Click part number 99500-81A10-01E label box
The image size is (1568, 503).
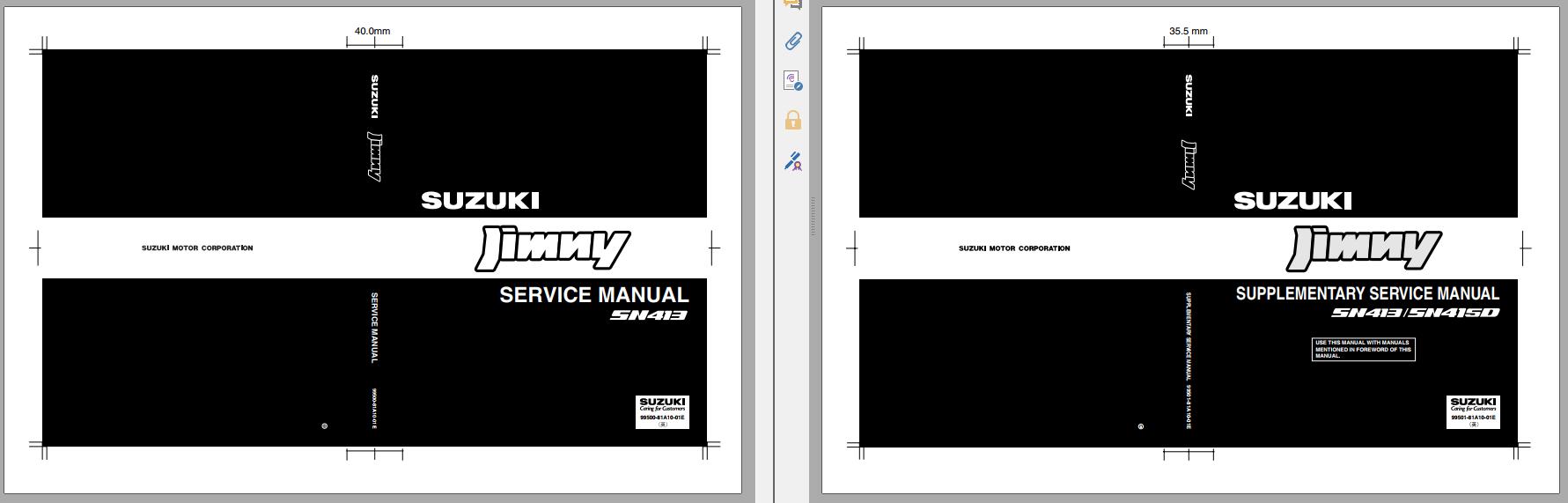click(x=662, y=411)
